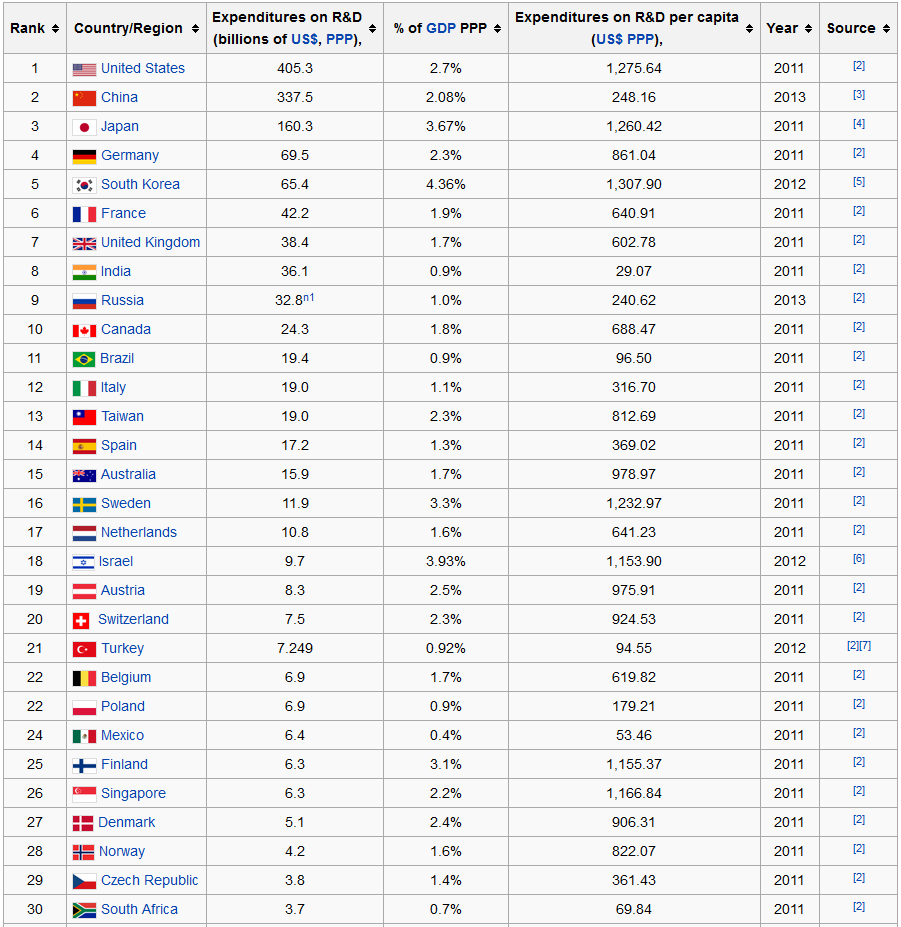Click the United States flag icon
Viewport: 901px width, 927px height.
click(x=83, y=68)
